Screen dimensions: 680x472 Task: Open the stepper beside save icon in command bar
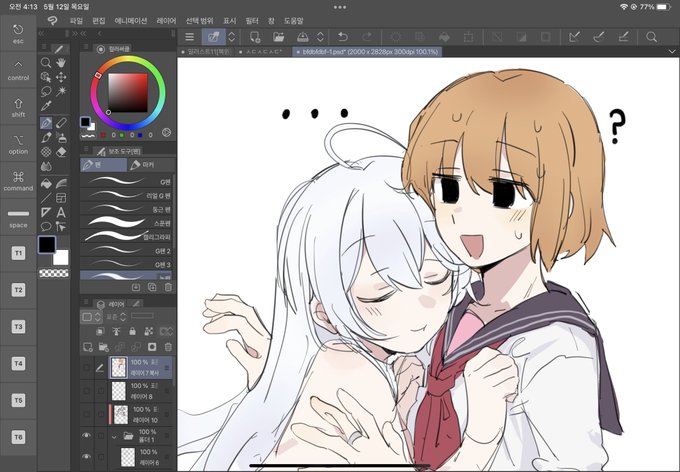[x=320, y=37]
